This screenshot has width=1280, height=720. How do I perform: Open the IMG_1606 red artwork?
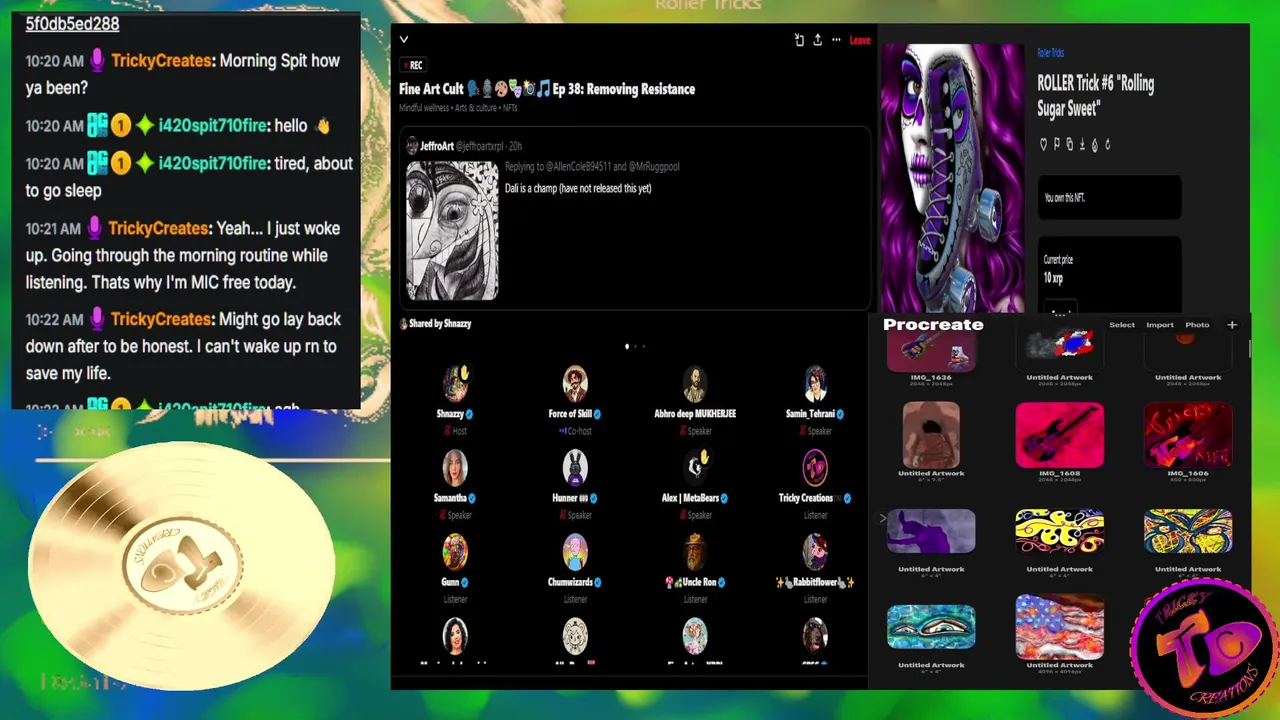point(1188,435)
